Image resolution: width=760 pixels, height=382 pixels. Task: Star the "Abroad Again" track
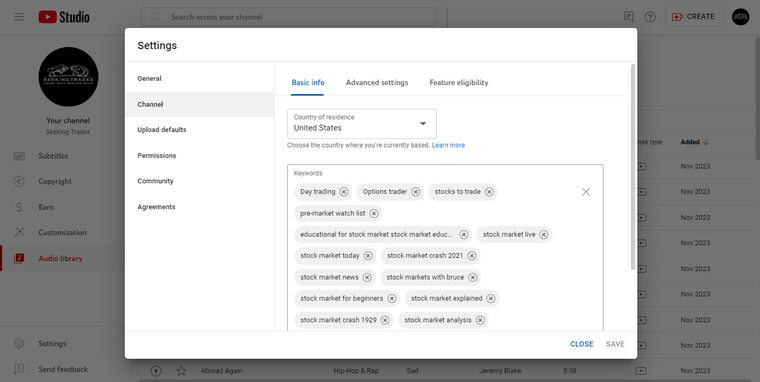pos(181,371)
